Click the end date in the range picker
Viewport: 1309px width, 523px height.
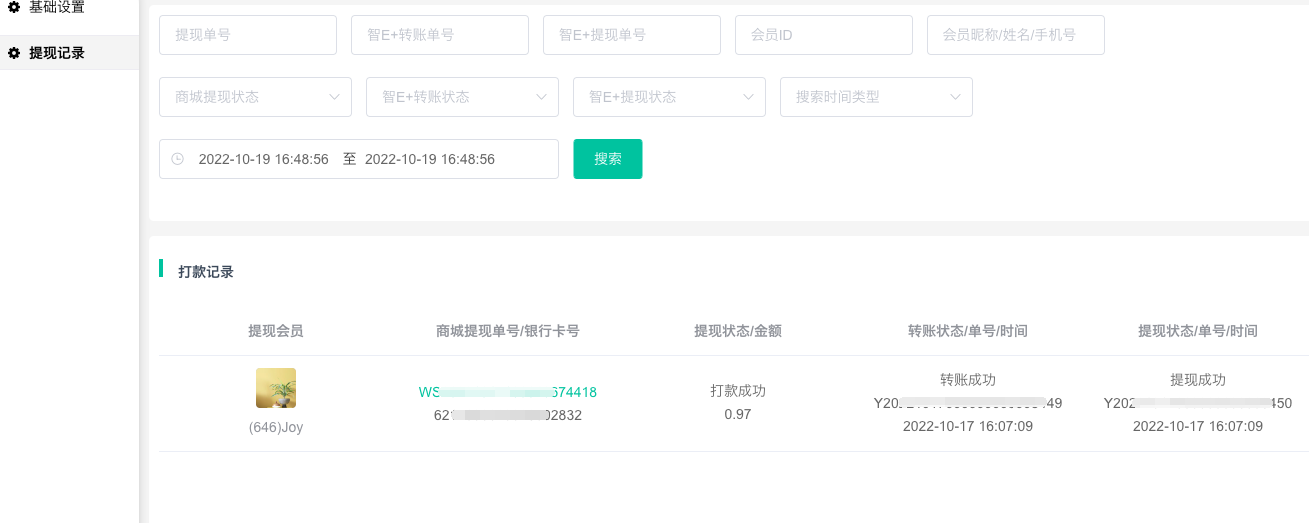tap(430, 159)
